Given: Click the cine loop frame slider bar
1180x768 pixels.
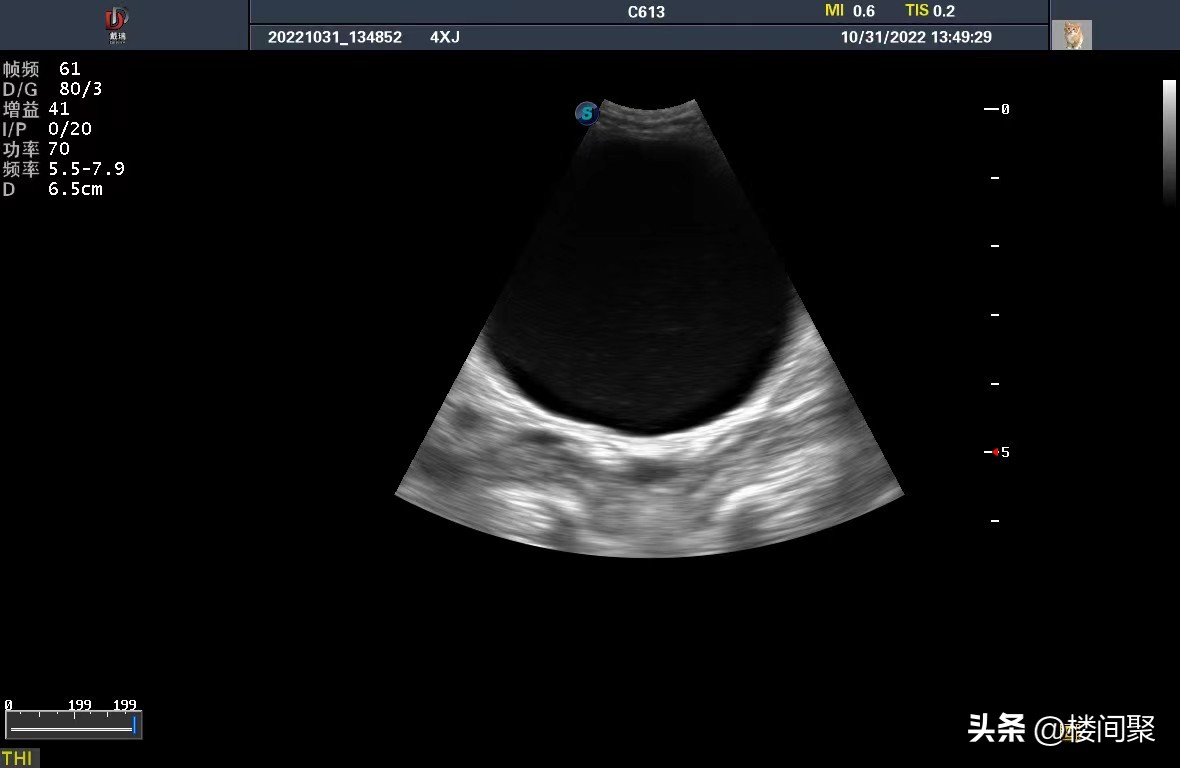Looking at the screenshot, I should click(x=73, y=726).
